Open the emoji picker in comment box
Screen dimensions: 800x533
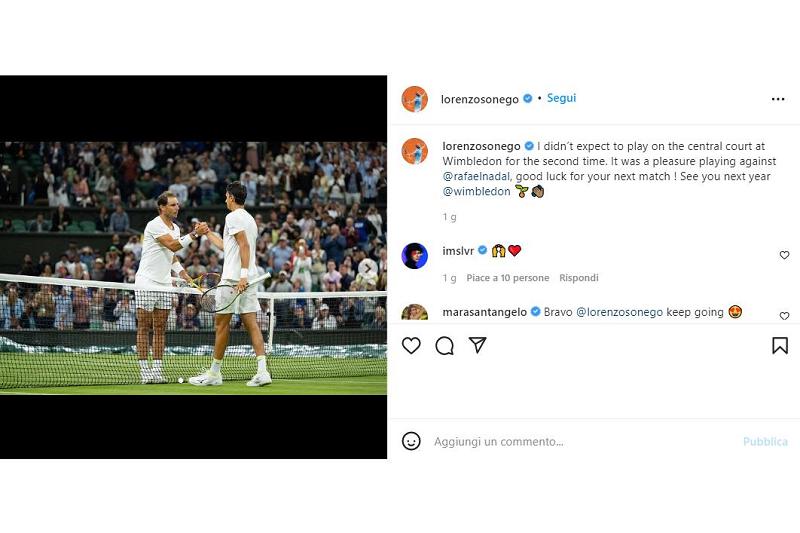(411, 441)
